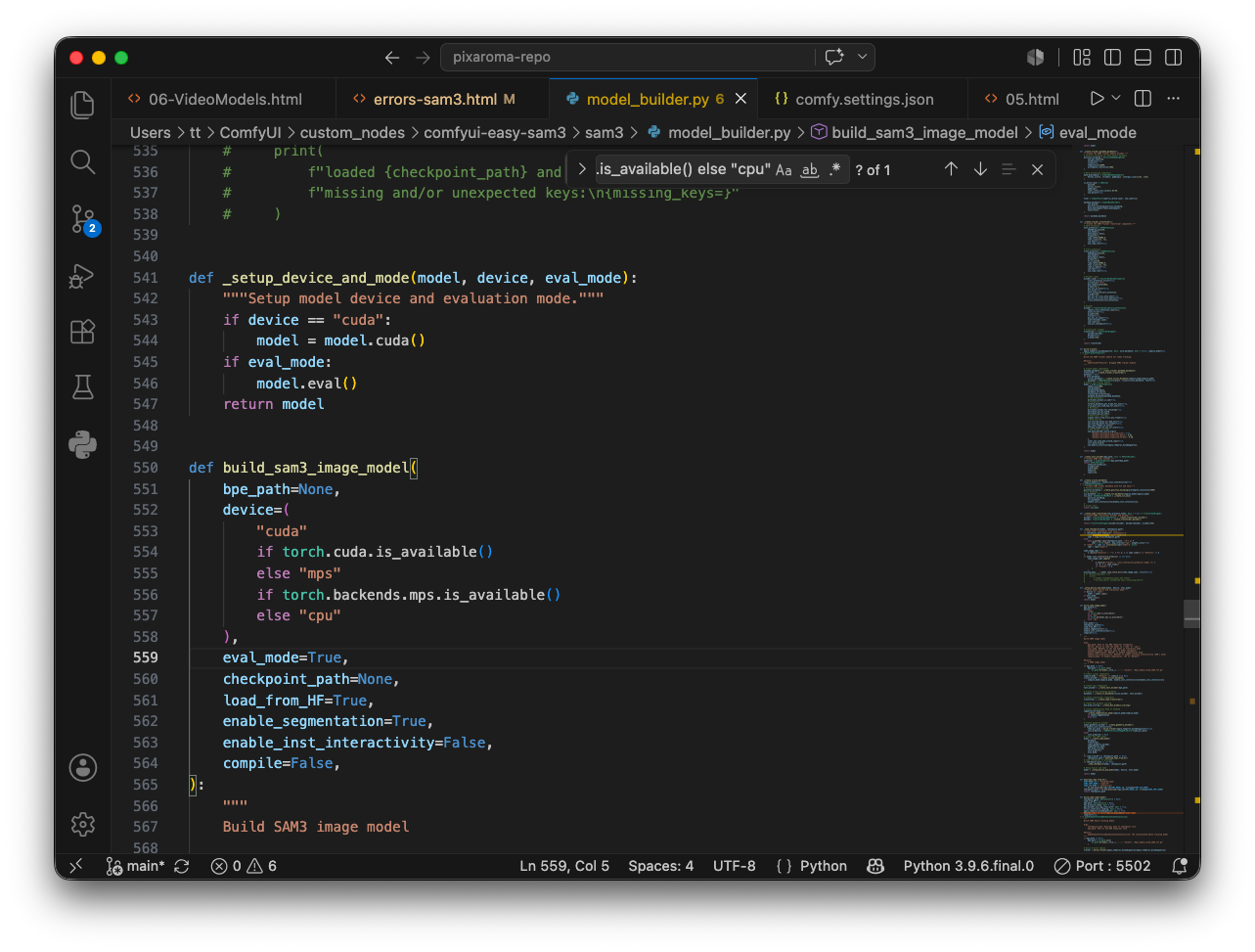Synchronize changes icon in status bar
The image size is (1255, 952).
tap(182, 866)
